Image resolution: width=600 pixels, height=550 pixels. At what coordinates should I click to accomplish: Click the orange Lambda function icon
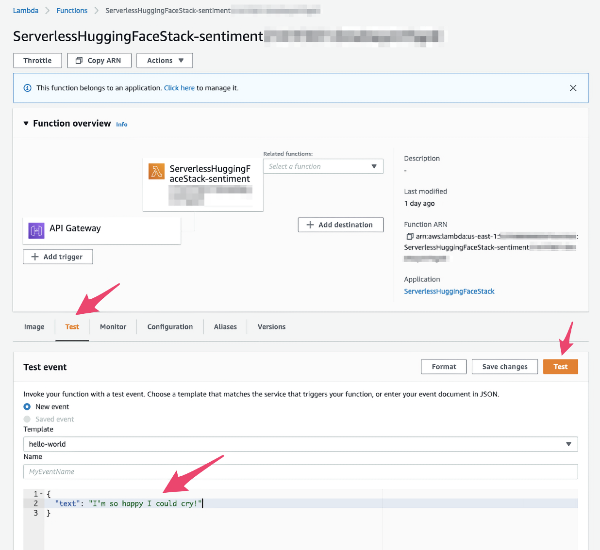pos(157,171)
